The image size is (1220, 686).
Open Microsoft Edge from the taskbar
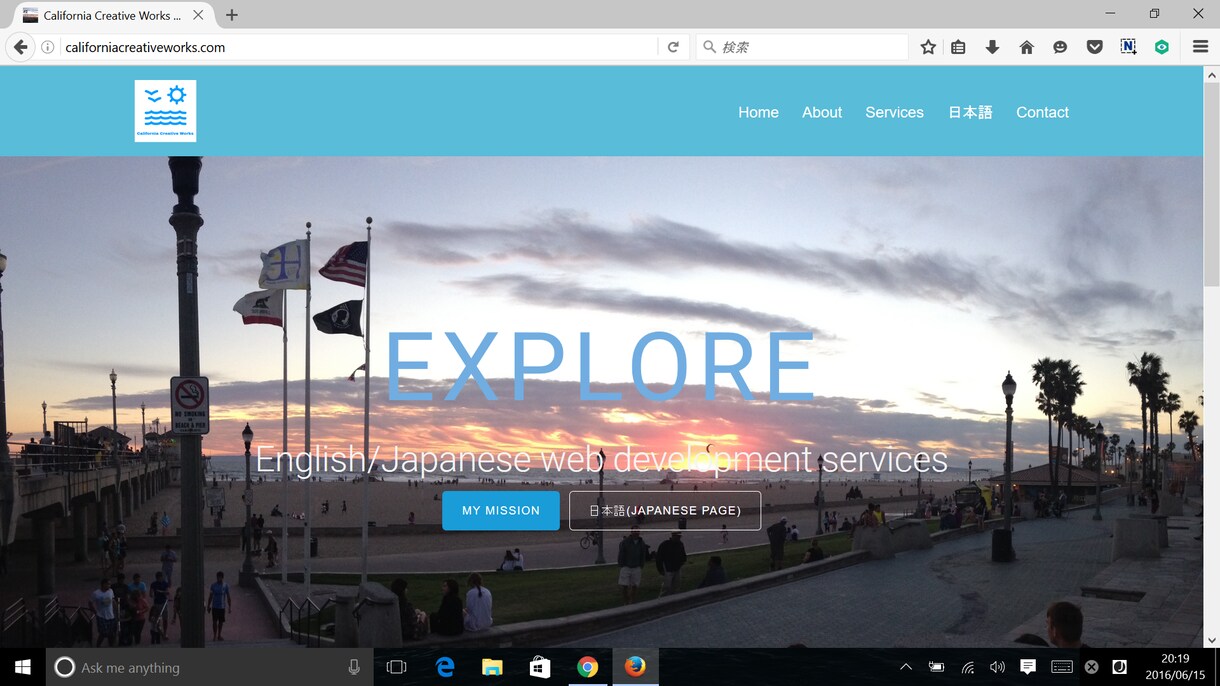point(445,667)
